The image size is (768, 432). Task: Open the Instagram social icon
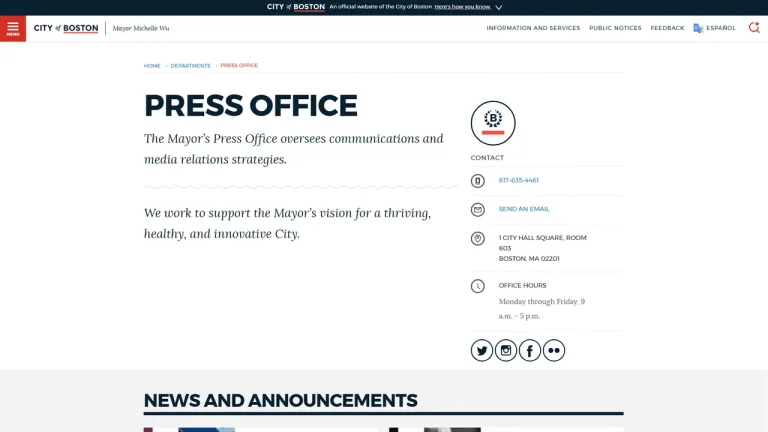(505, 350)
